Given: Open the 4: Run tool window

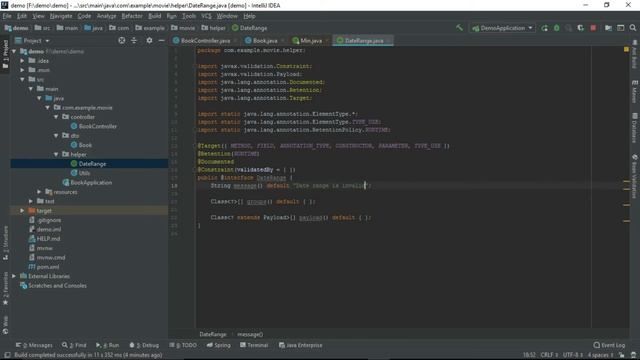Looking at the screenshot, I should click(x=107, y=345).
